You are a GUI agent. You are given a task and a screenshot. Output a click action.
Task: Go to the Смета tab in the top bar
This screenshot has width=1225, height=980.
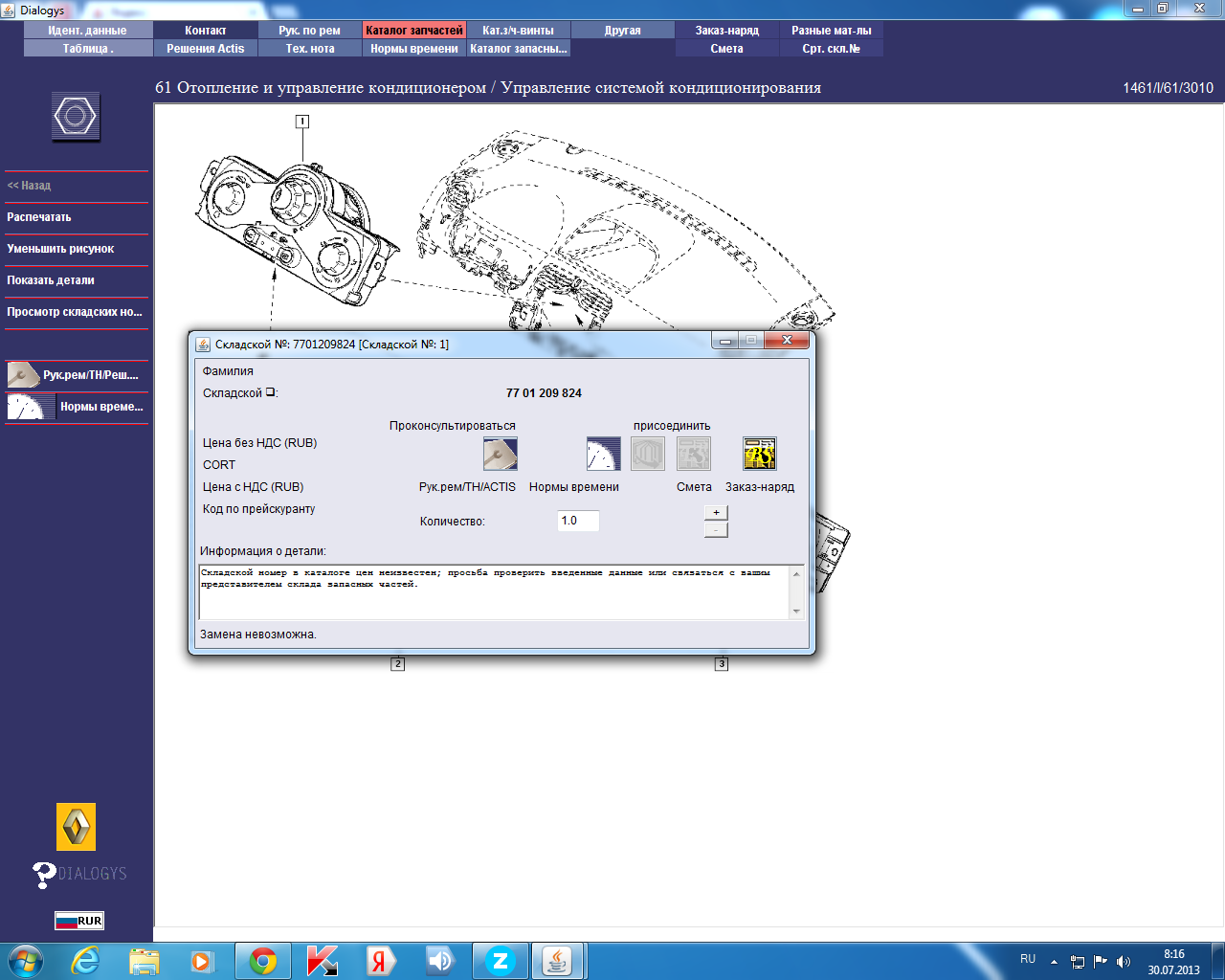point(727,49)
